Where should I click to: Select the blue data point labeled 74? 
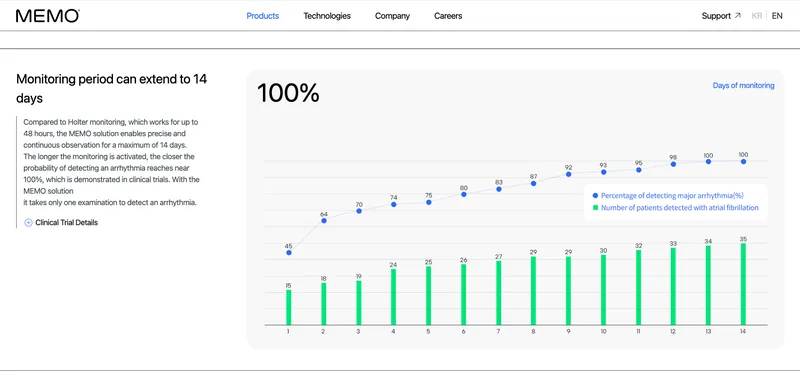click(x=393, y=204)
